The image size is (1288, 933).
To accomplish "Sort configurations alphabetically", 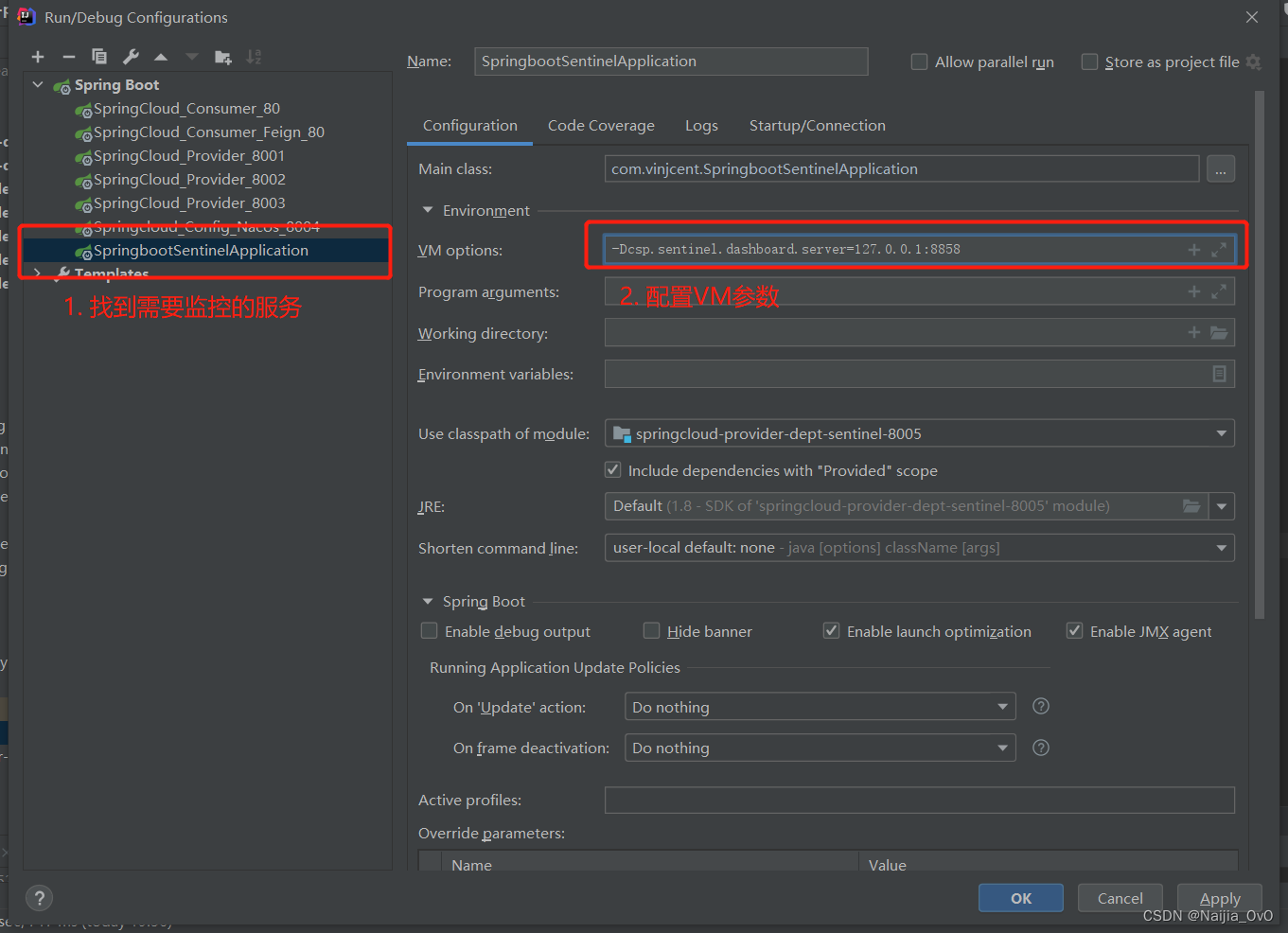I will (254, 57).
